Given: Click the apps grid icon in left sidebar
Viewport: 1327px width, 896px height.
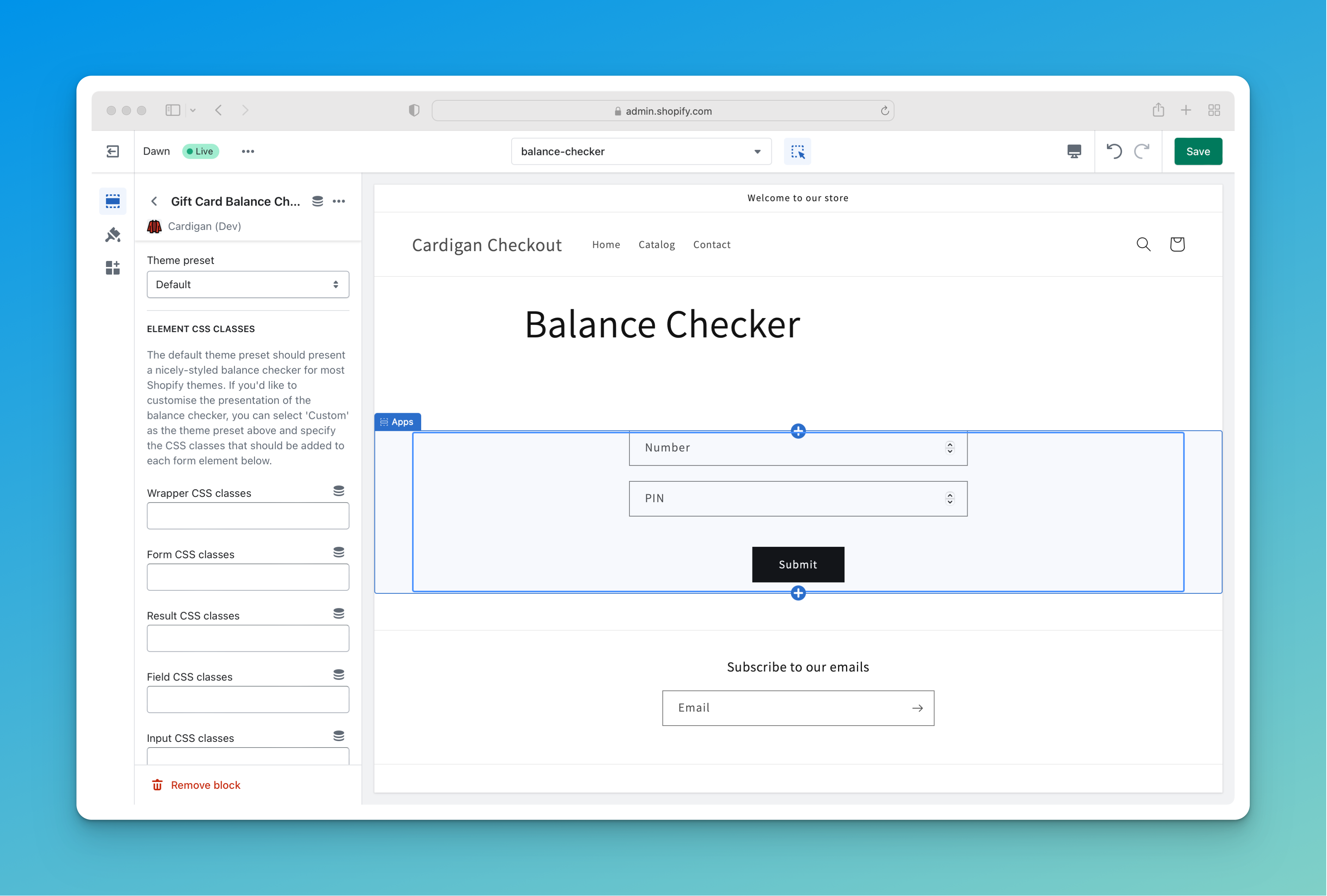Looking at the screenshot, I should coord(113,267).
